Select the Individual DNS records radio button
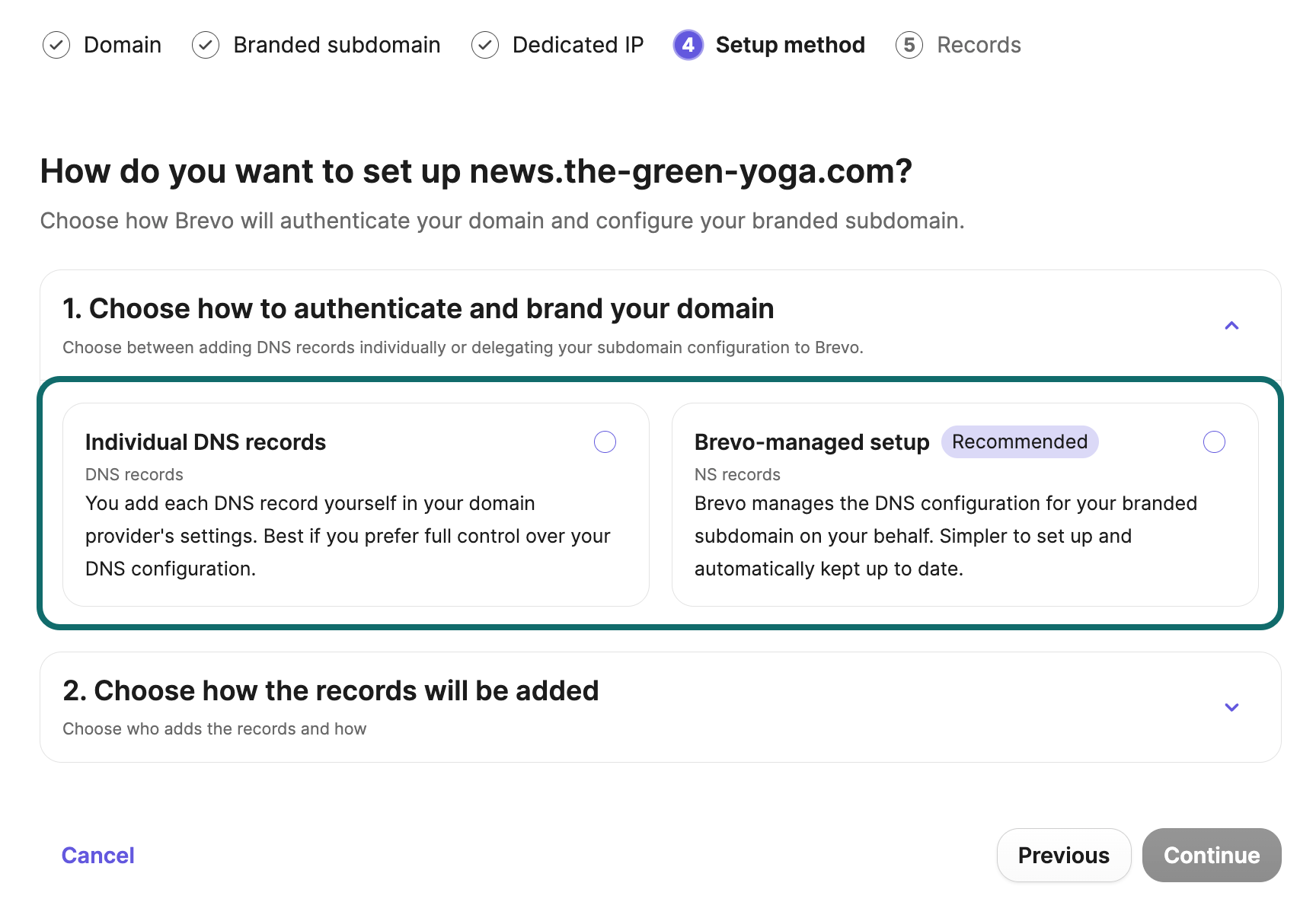1316x918 pixels. pos(605,441)
